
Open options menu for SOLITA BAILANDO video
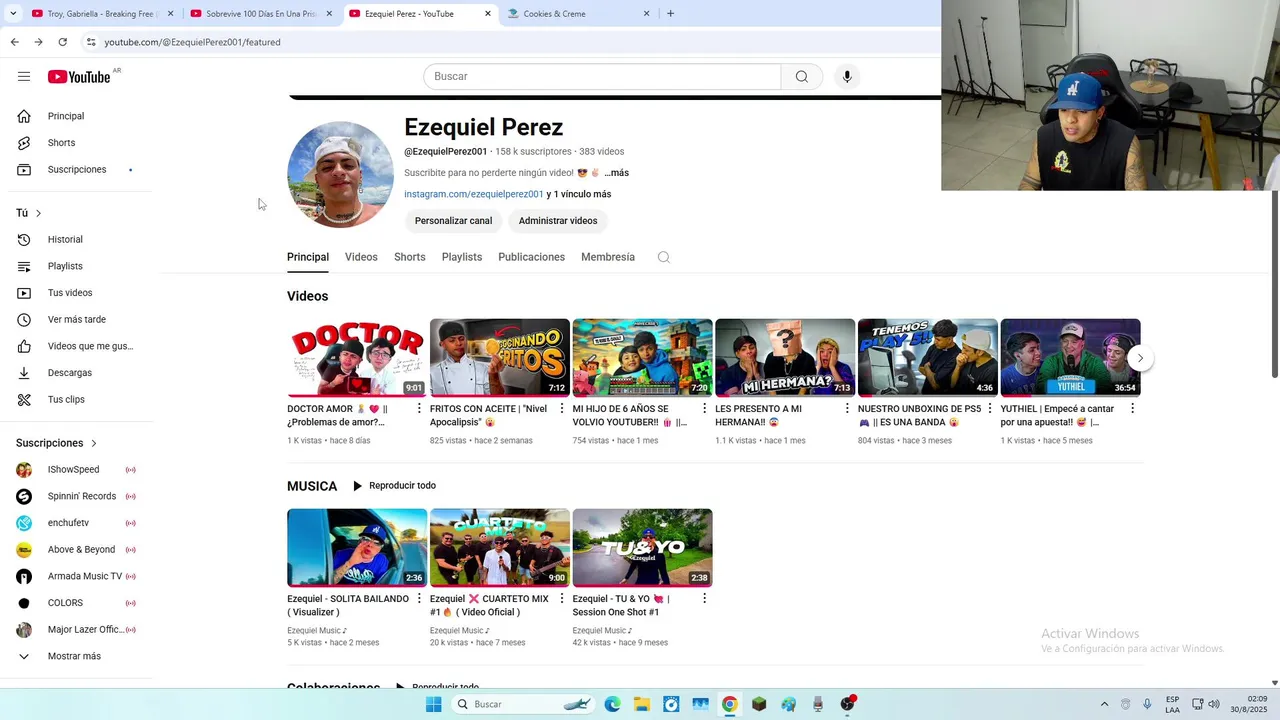point(419,598)
